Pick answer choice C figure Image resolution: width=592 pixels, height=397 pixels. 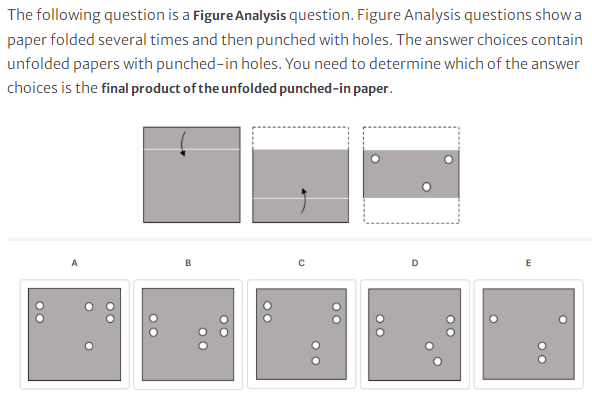click(301, 334)
